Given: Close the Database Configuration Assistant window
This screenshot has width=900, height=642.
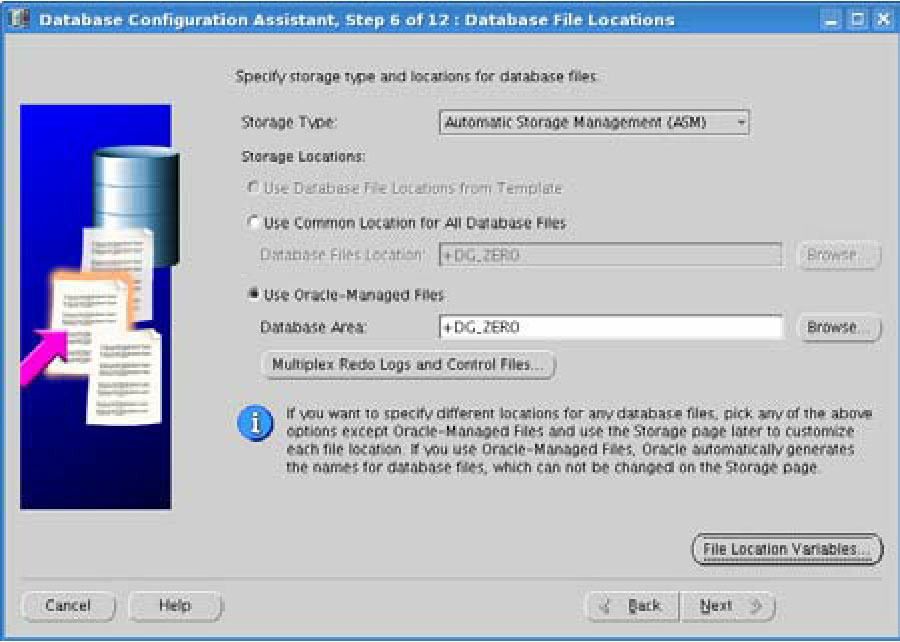Looking at the screenshot, I should click(882, 19).
